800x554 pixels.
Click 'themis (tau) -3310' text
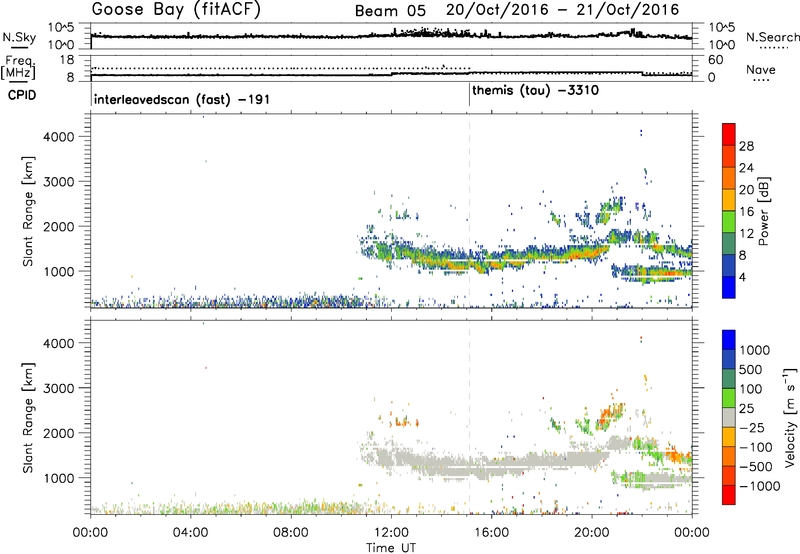point(536,91)
